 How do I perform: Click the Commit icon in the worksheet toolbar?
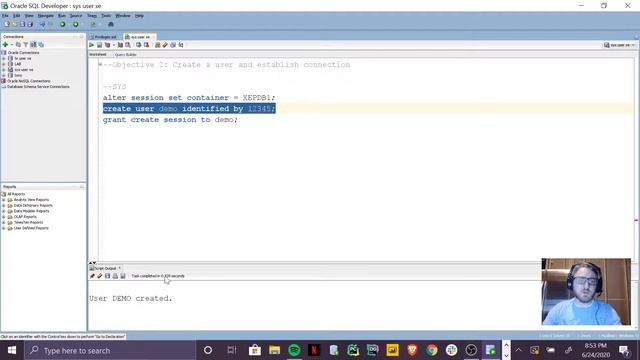click(x=138, y=45)
